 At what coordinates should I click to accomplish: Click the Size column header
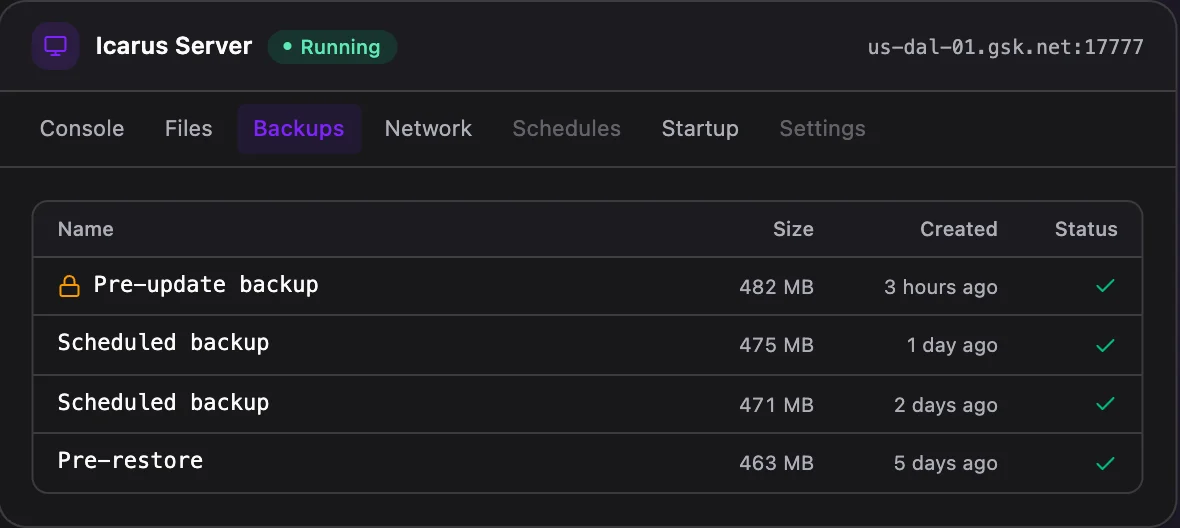(x=793, y=229)
